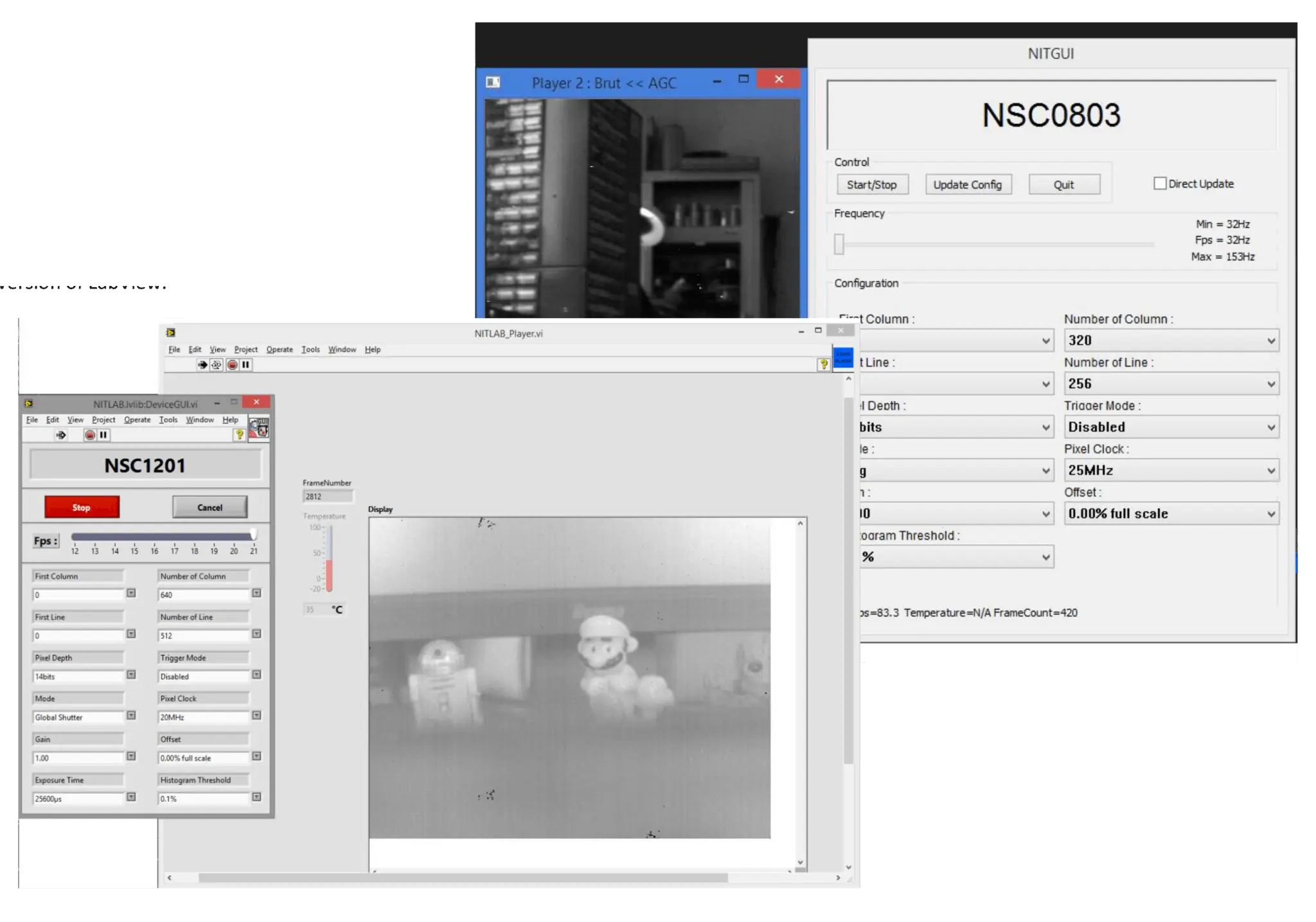The width and height of the screenshot is (1316, 922).
Task: Open Operate menu in NITLAB_Player window
Action: 280,350
